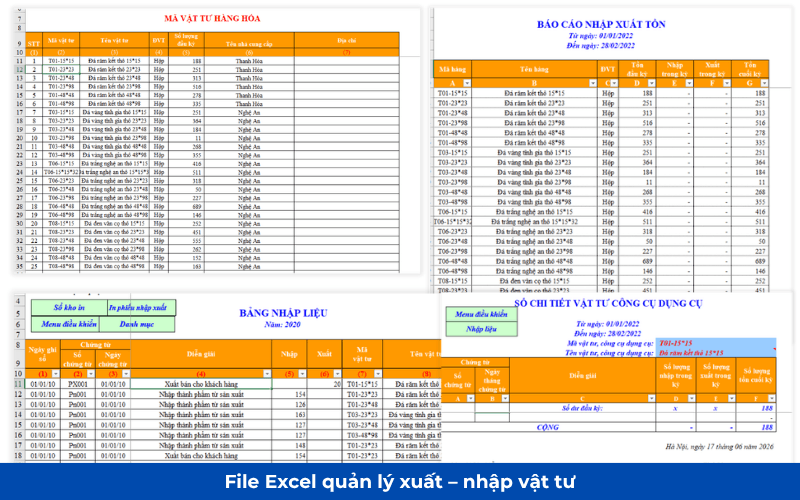The image size is (800, 500).
Task: Click the "Danh mục" button
Action: [137, 324]
